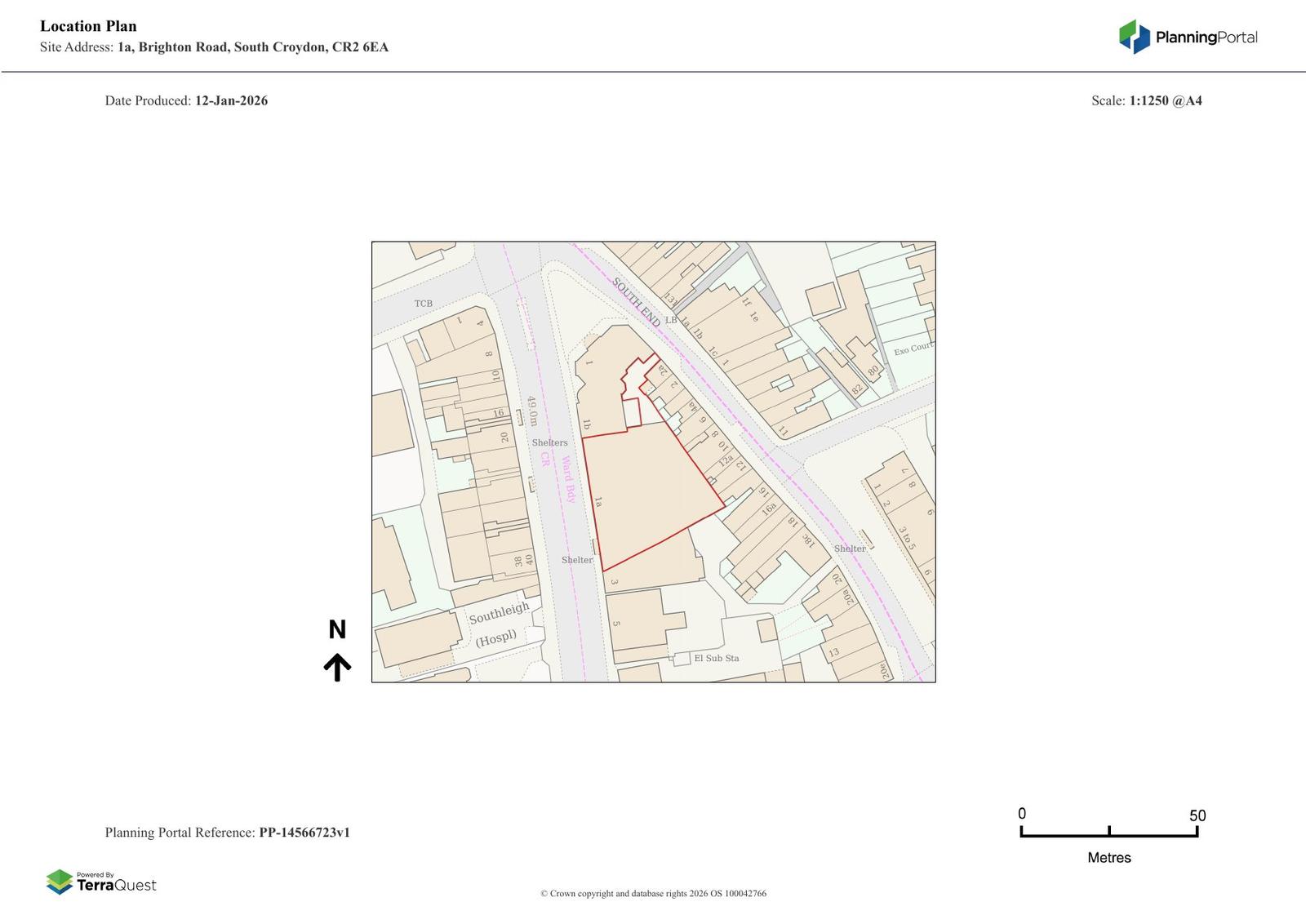This screenshot has height=924, width=1306.
Task: Click the pink Ward Bdy label
Action: (568, 479)
